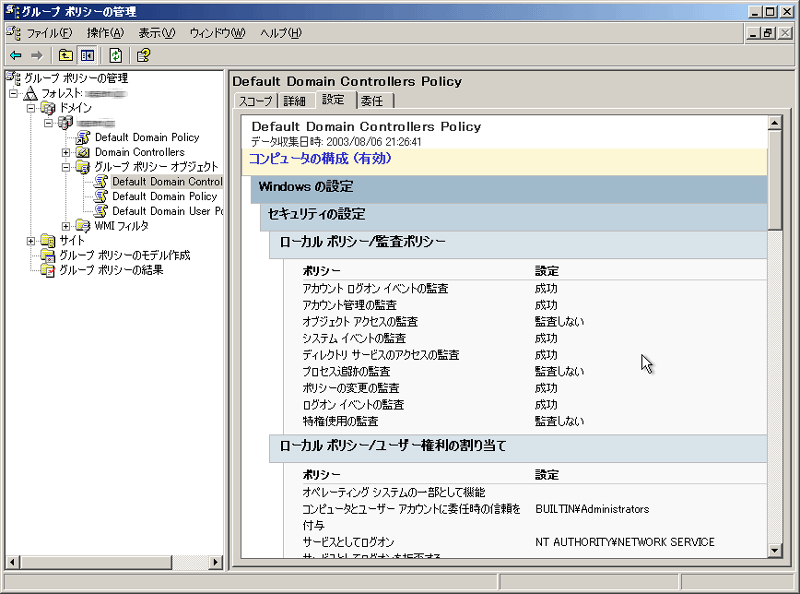Image resolution: width=800 pixels, height=594 pixels.
Task: Click the 特権使用の監査 policy row
Action: [534, 422]
